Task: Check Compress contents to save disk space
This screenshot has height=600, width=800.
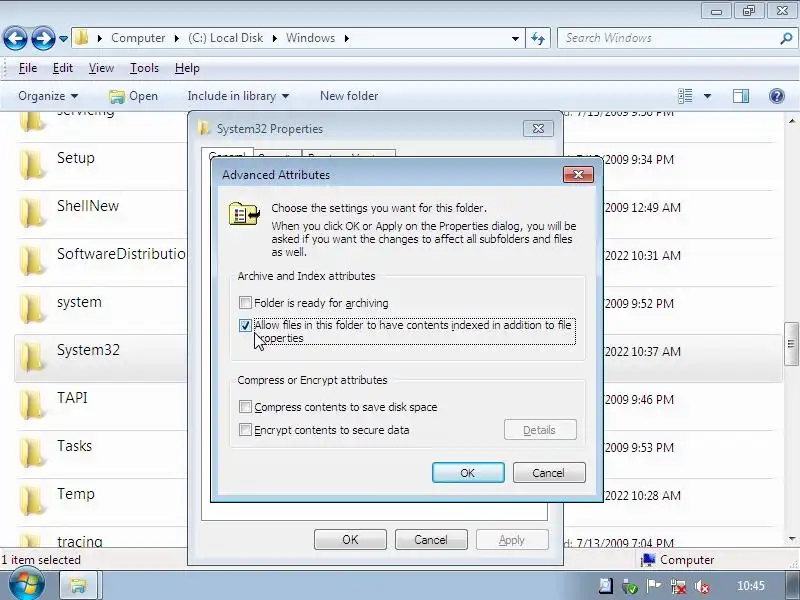Action: pyautogui.click(x=245, y=407)
